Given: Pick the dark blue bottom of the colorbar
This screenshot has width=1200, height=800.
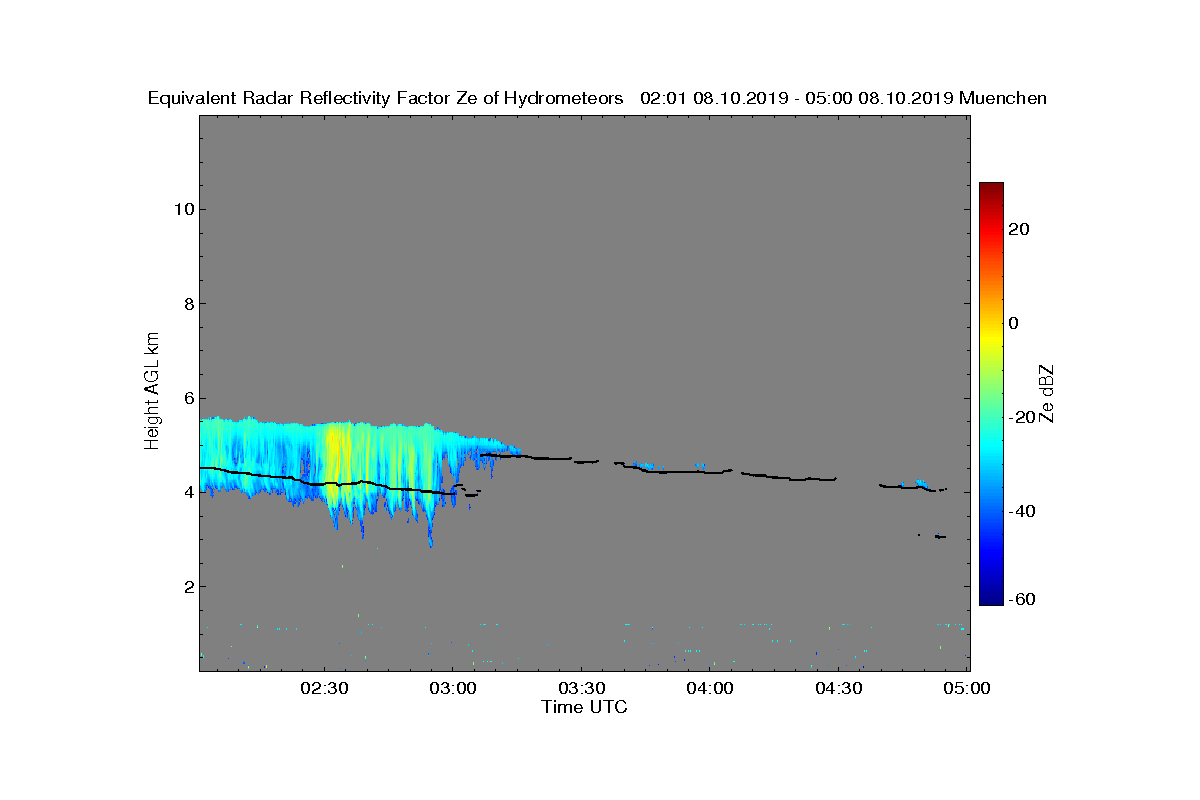Looking at the screenshot, I should coord(991,598).
